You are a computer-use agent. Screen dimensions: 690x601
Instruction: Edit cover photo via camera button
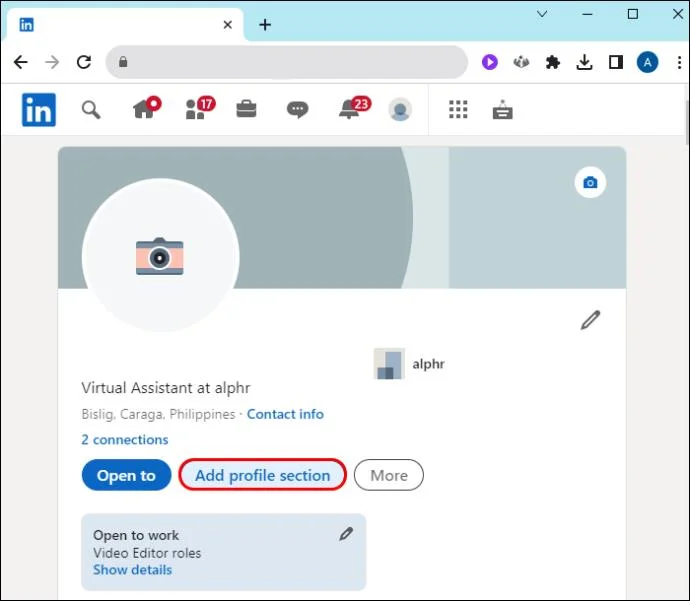pos(590,182)
